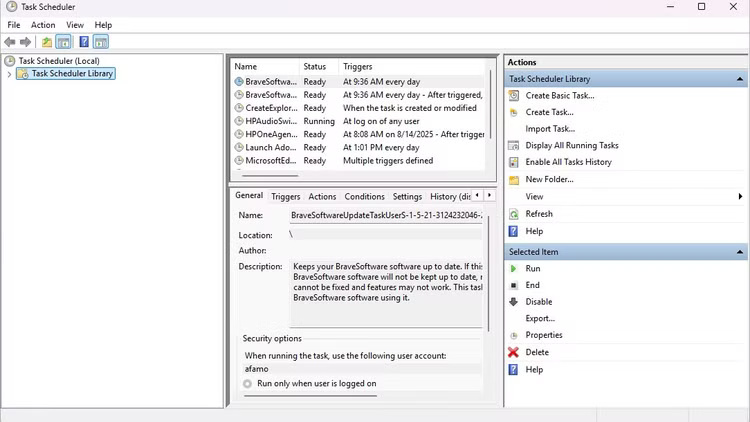The width and height of the screenshot is (750, 422).
Task: Click the Disable down-arrow icon
Action: pos(514,302)
